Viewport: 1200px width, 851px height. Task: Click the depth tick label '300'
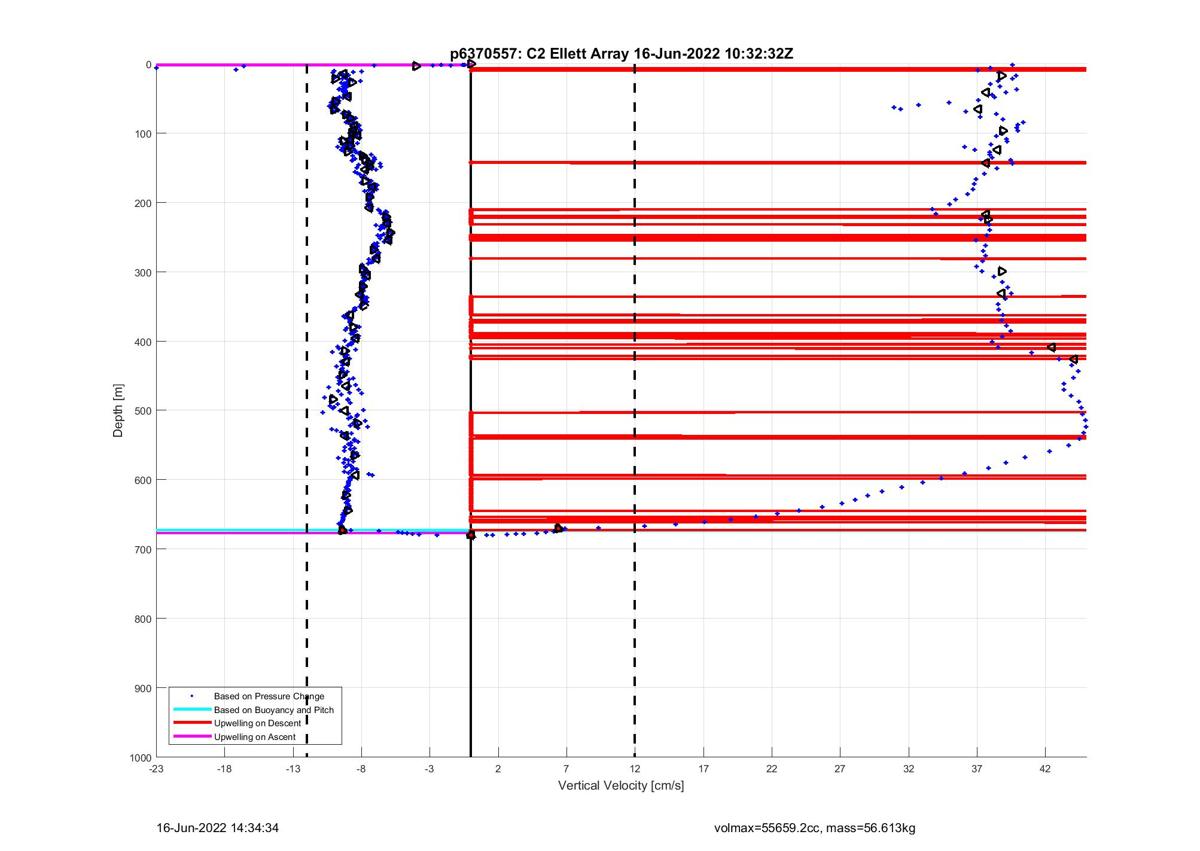pos(142,272)
